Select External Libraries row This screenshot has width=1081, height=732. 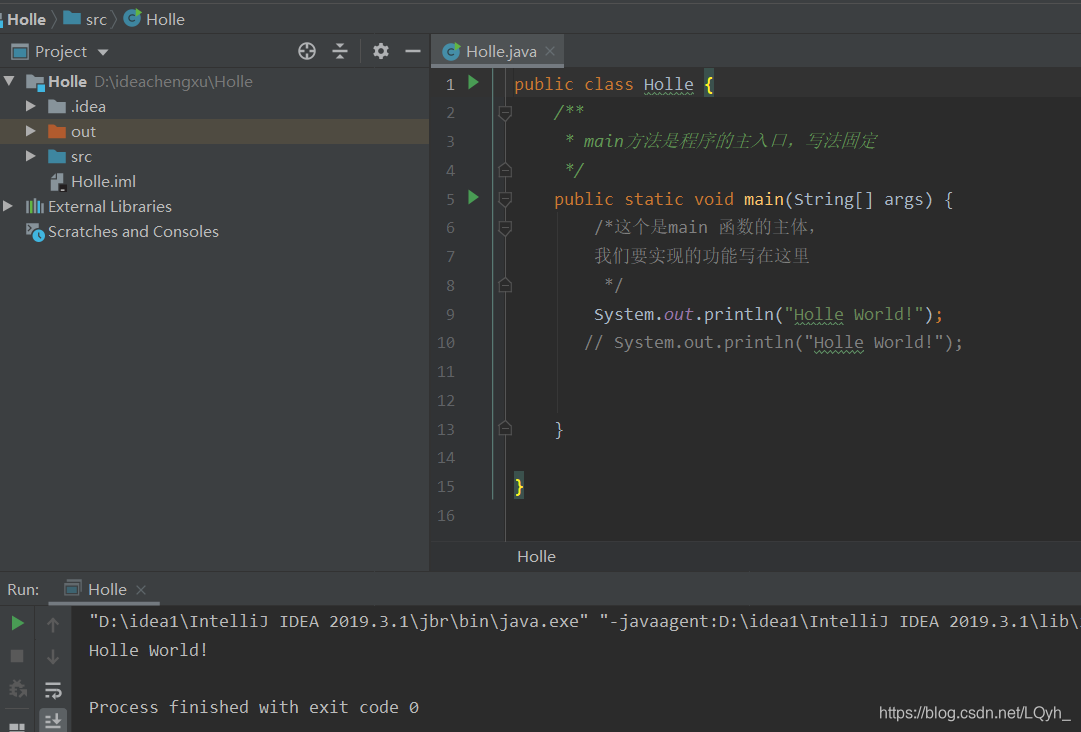[214, 206]
